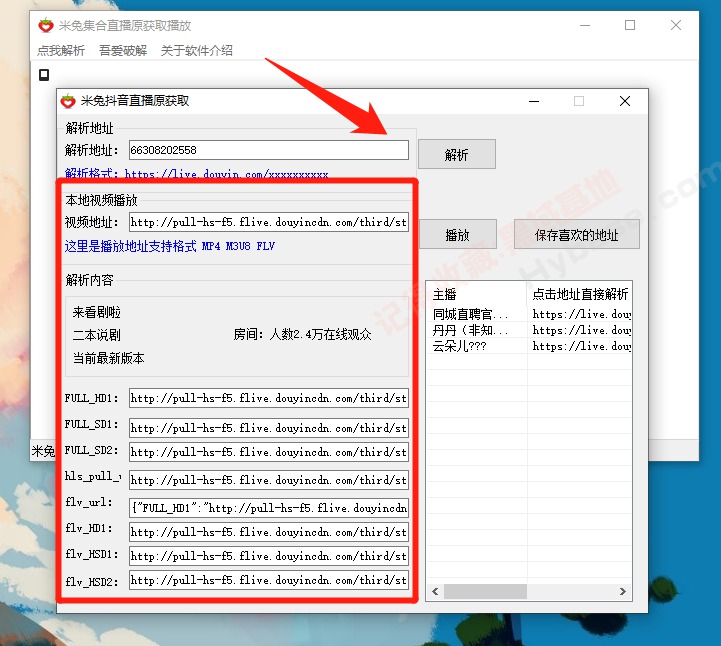Click the URL beside 同城直聘官
This screenshot has height=646, width=721.
pyautogui.click(x=581, y=314)
